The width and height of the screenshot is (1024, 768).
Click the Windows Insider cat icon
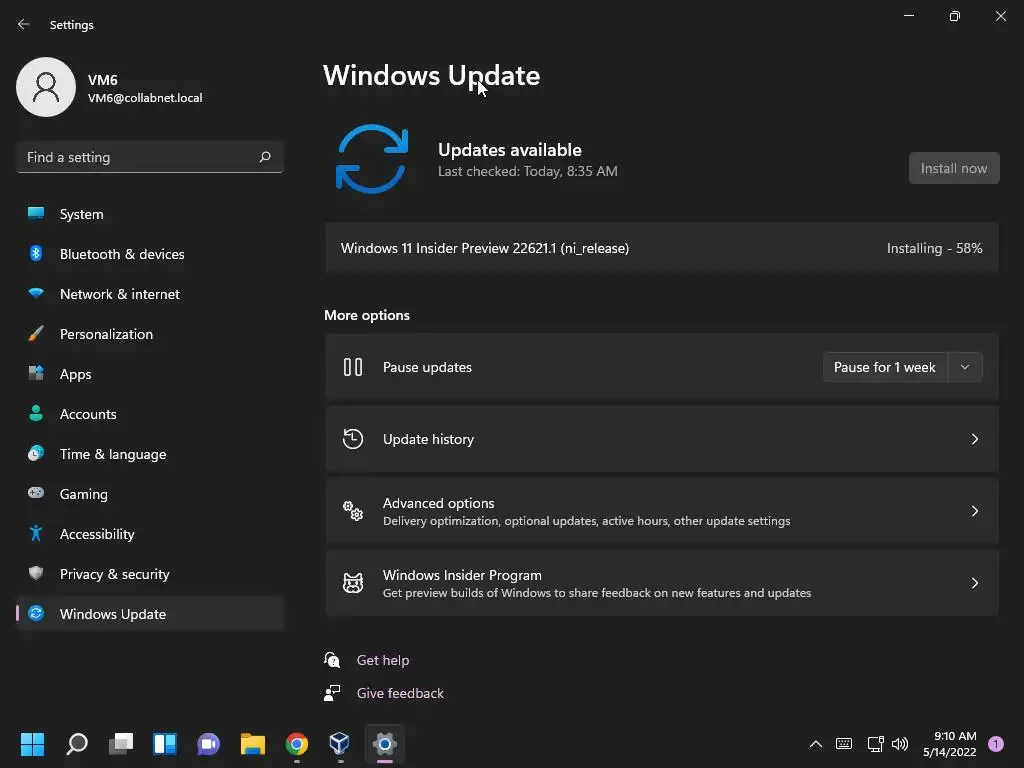353,583
